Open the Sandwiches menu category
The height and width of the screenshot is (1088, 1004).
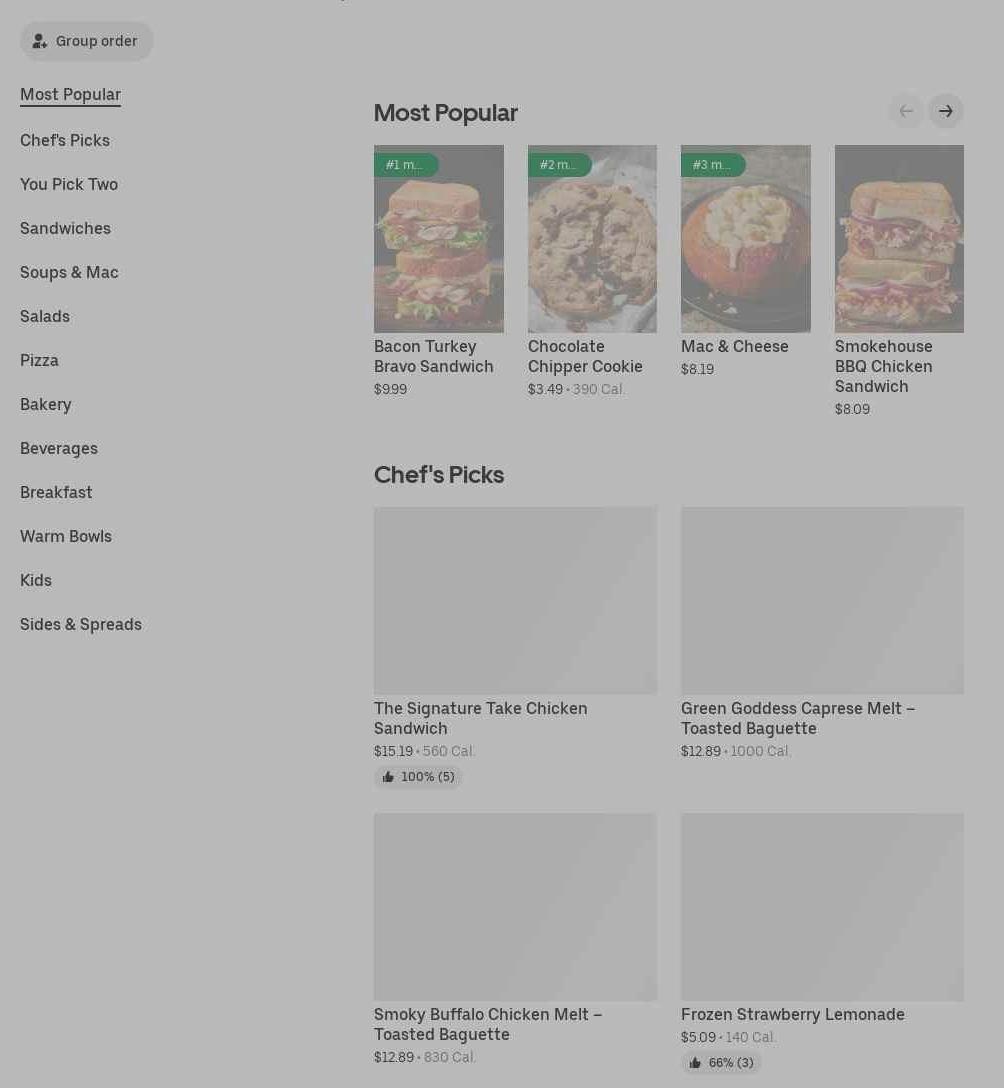coord(65,228)
